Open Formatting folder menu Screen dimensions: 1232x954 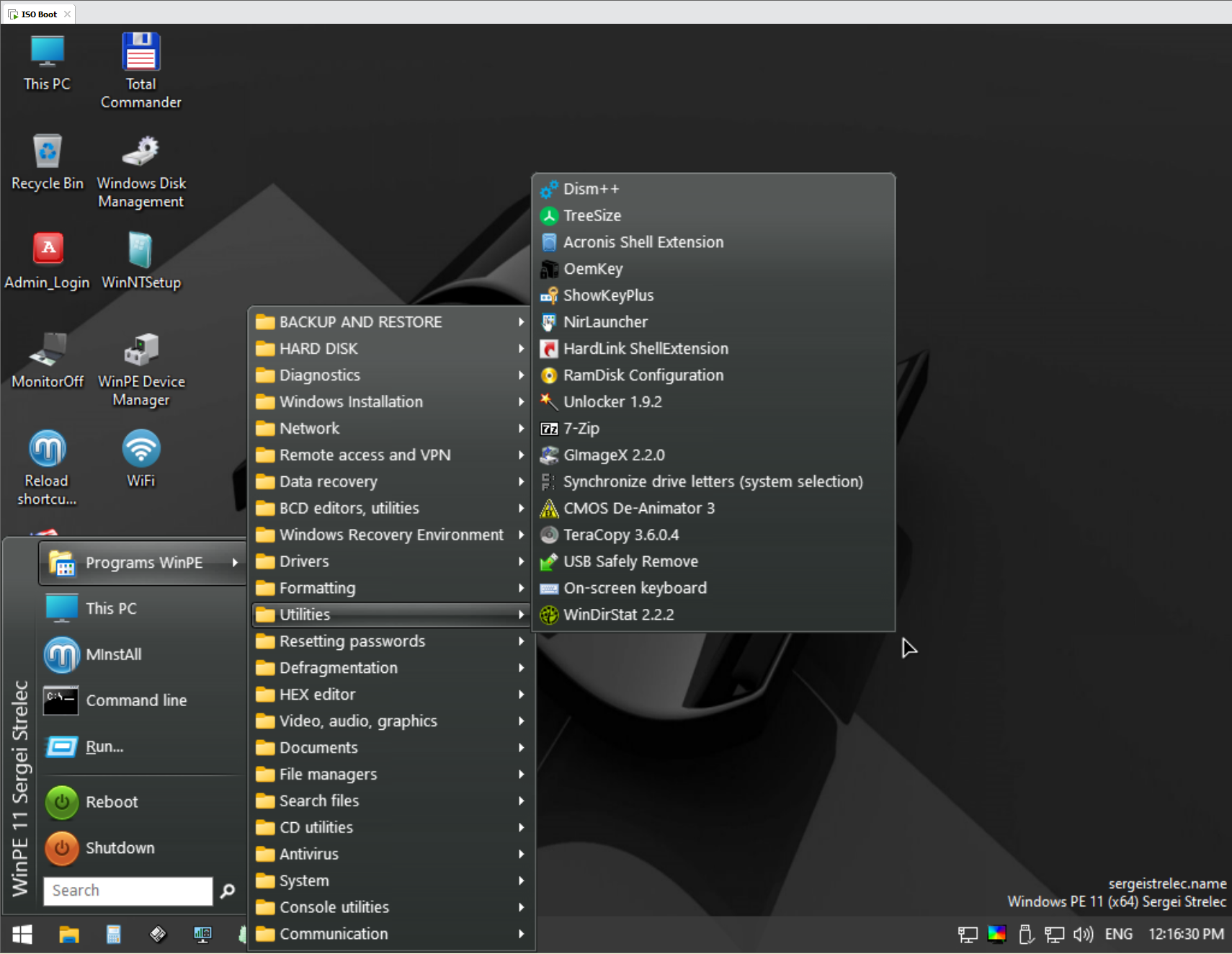tap(391, 589)
